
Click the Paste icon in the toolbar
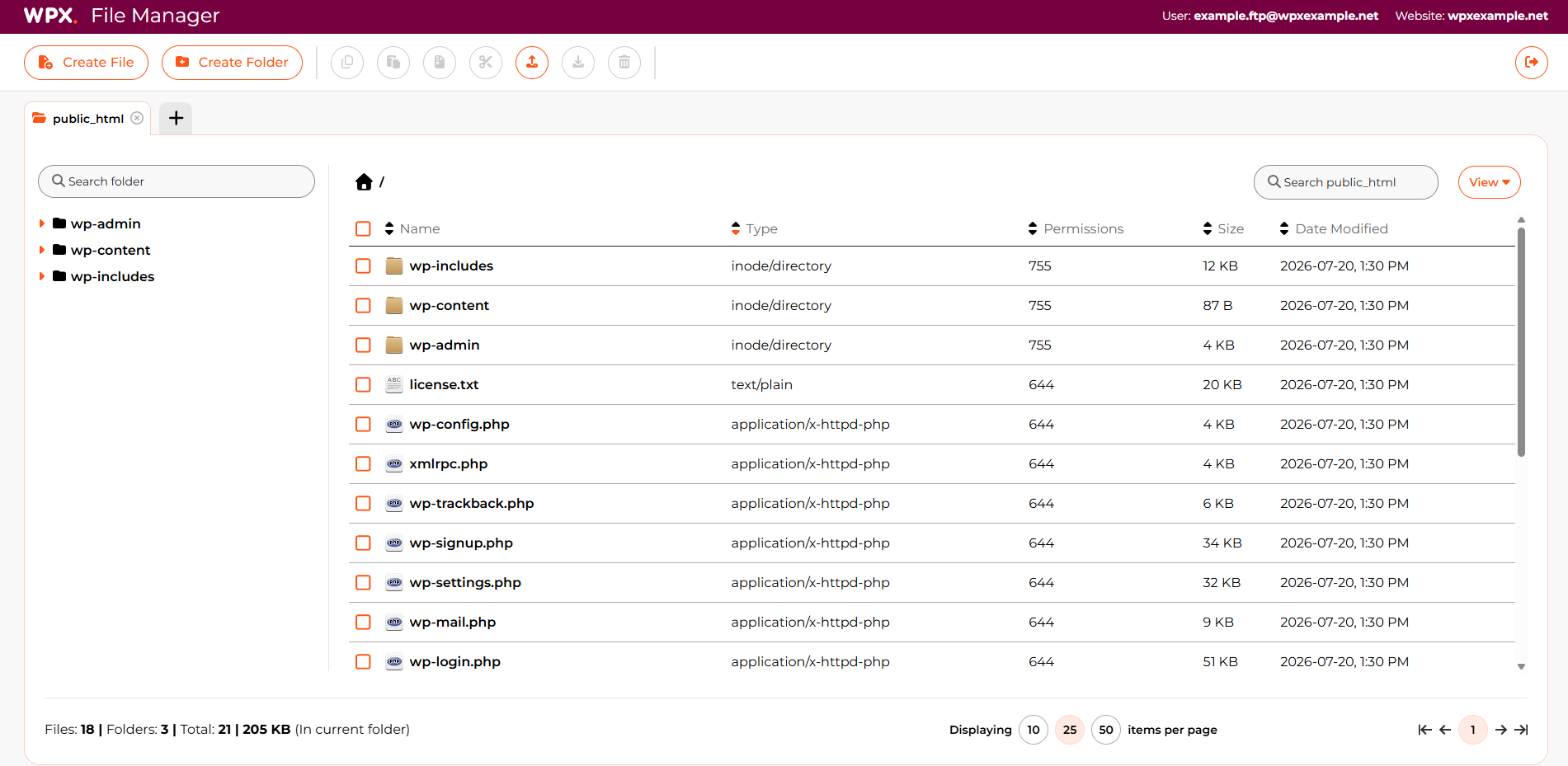(x=393, y=63)
